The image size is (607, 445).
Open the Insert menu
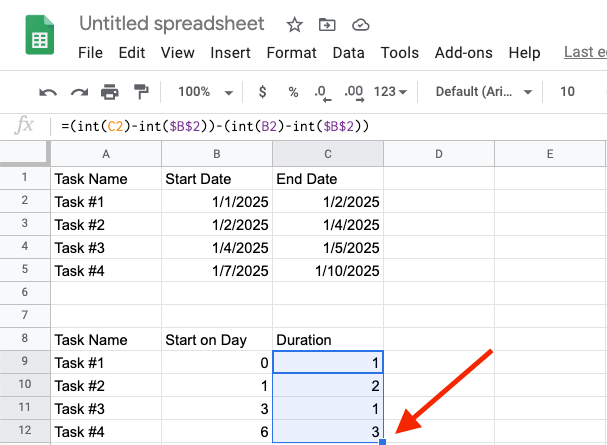231,52
